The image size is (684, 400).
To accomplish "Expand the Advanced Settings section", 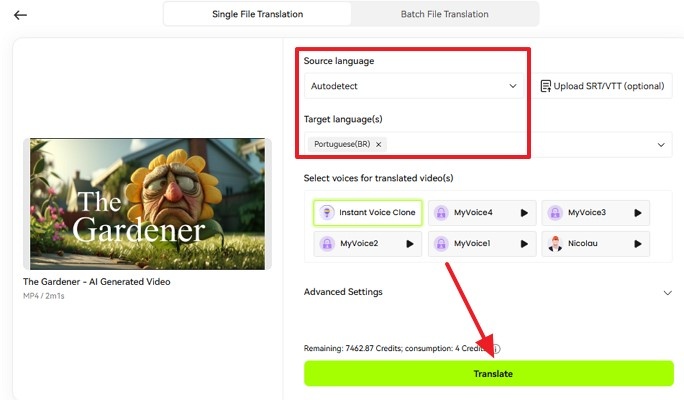I will pos(488,292).
